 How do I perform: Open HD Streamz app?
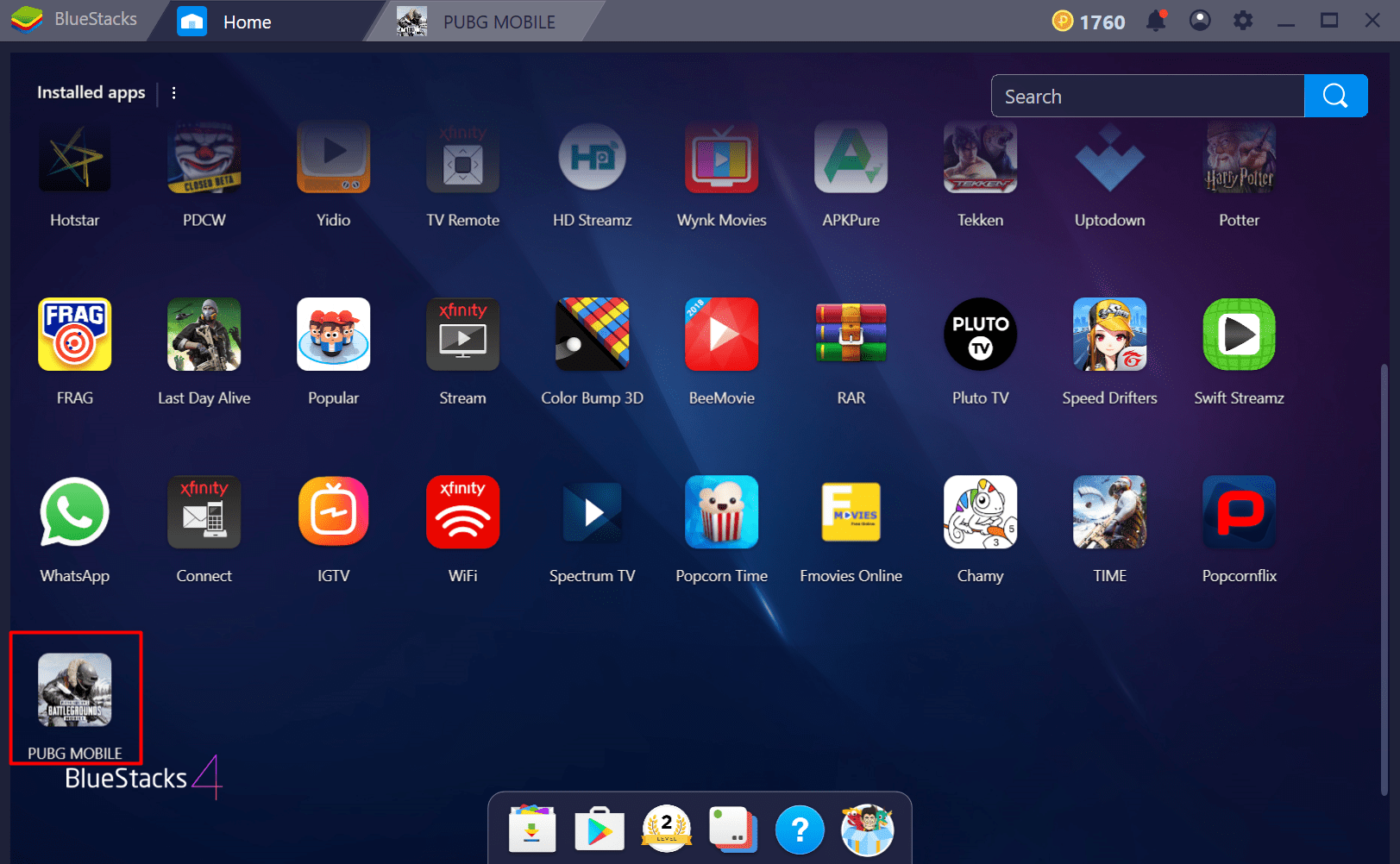pyautogui.click(x=593, y=157)
